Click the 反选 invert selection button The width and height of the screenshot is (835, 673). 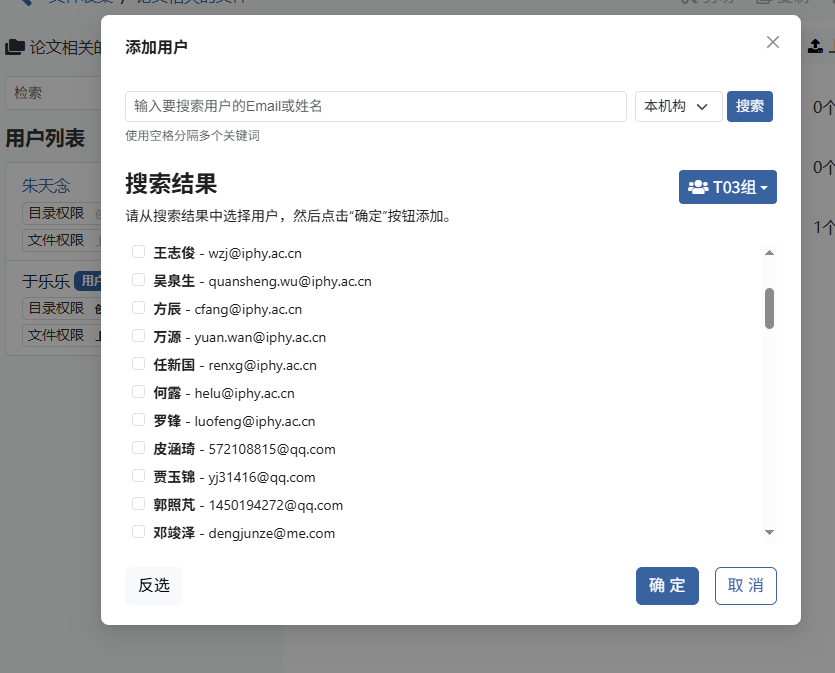tap(154, 586)
